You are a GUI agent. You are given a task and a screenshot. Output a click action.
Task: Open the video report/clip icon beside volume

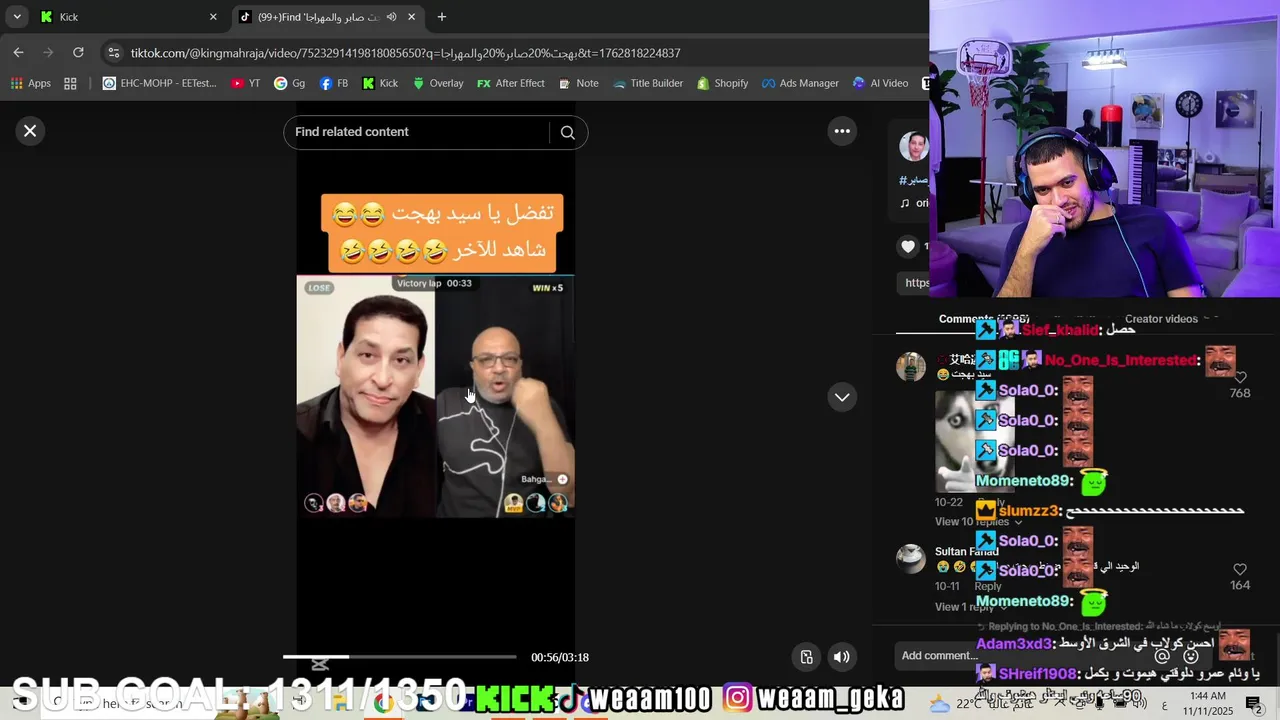coord(807,657)
